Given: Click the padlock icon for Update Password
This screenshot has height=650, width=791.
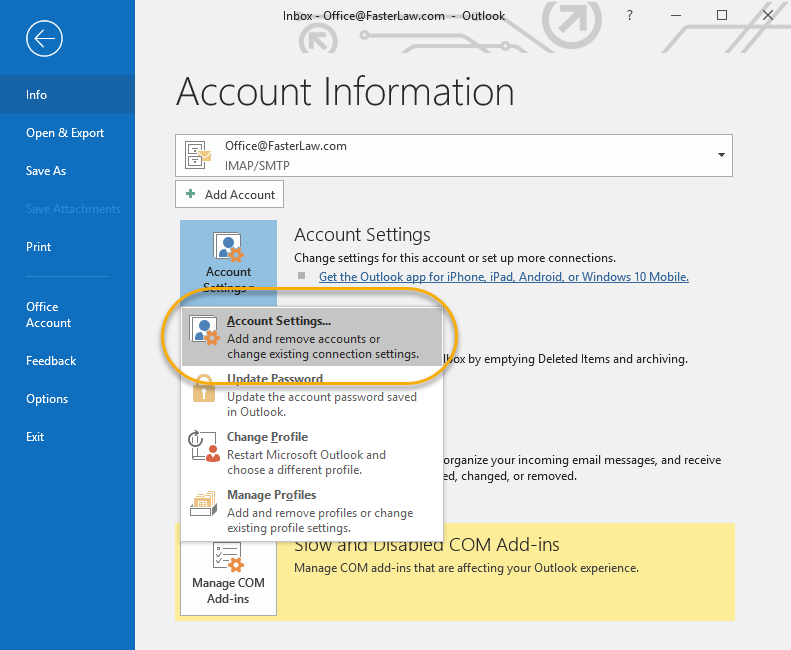Looking at the screenshot, I should pyautogui.click(x=204, y=388).
